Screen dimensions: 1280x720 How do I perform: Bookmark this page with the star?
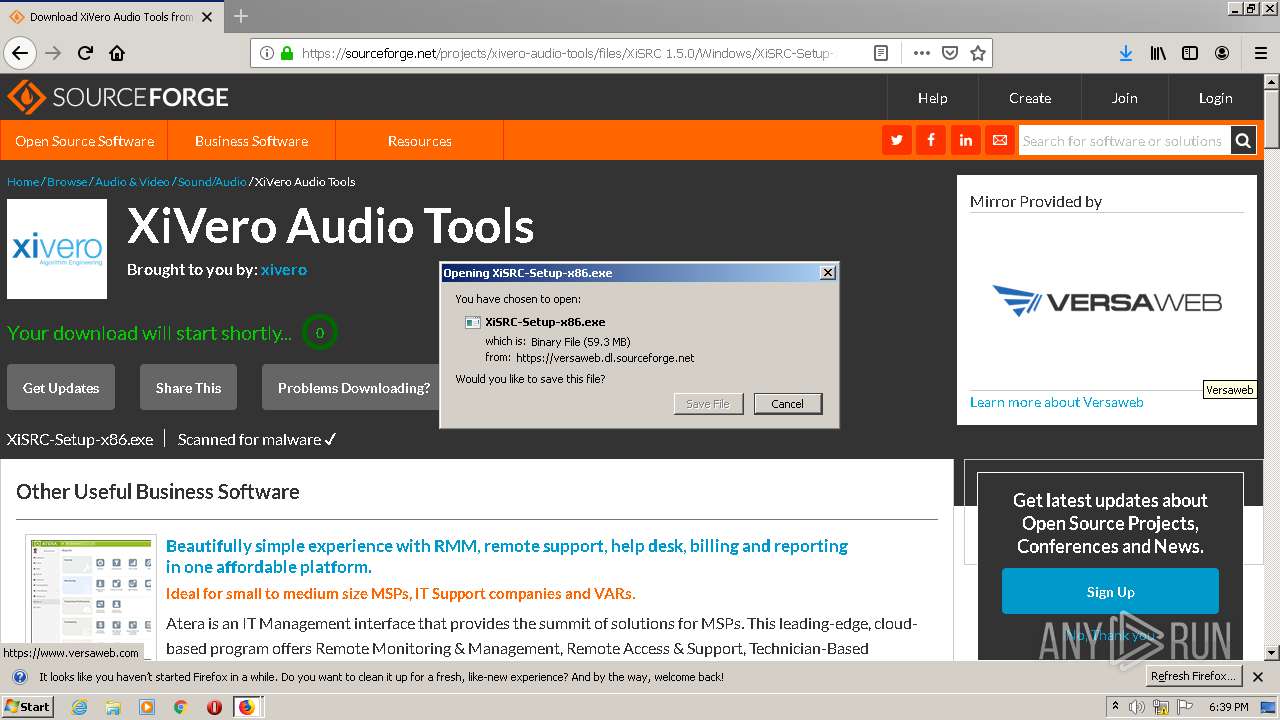pyautogui.click(x=978, y=53)
